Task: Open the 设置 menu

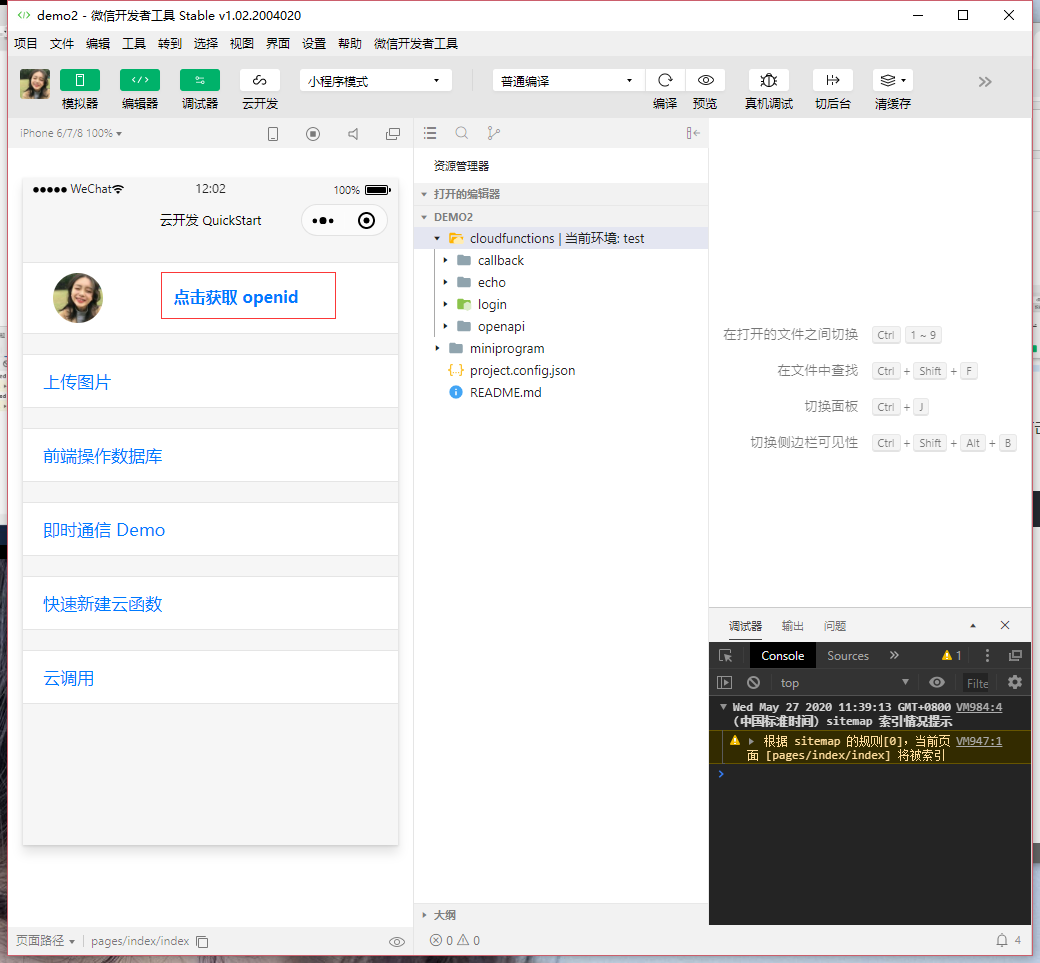Action: click(314, 44)
